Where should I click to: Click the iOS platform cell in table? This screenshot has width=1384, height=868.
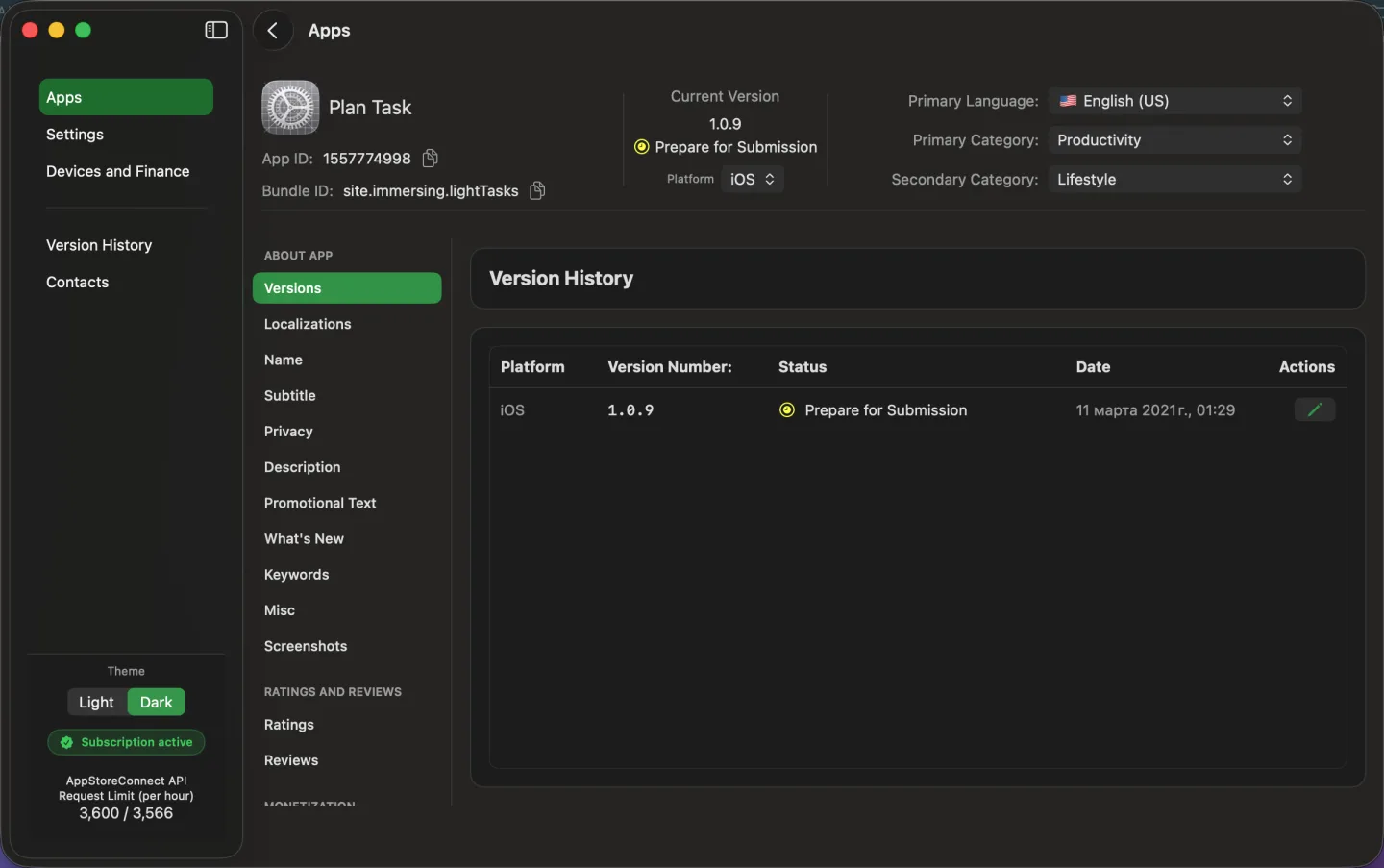click(x=512, y=410)
